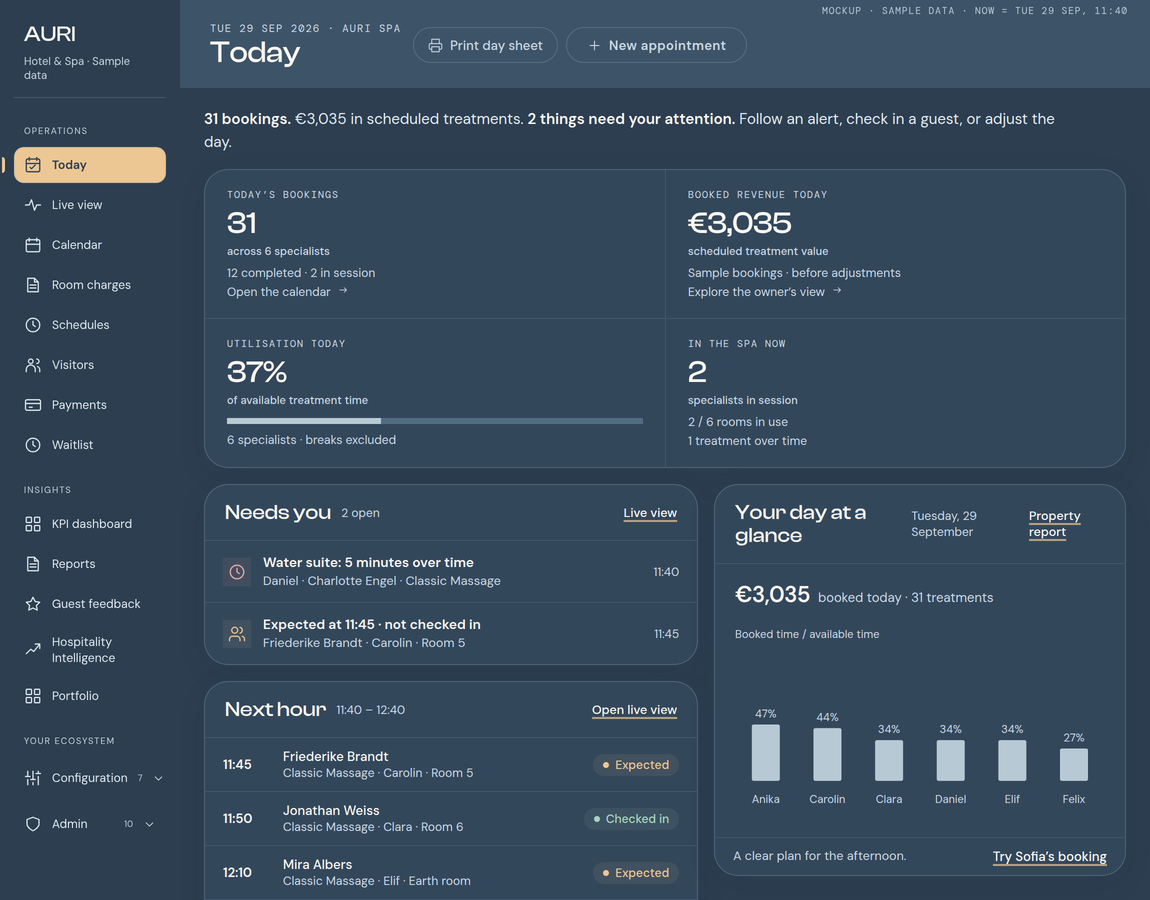Open the Property report link
Screen dimensions: 1150x900
(1054, 524)
